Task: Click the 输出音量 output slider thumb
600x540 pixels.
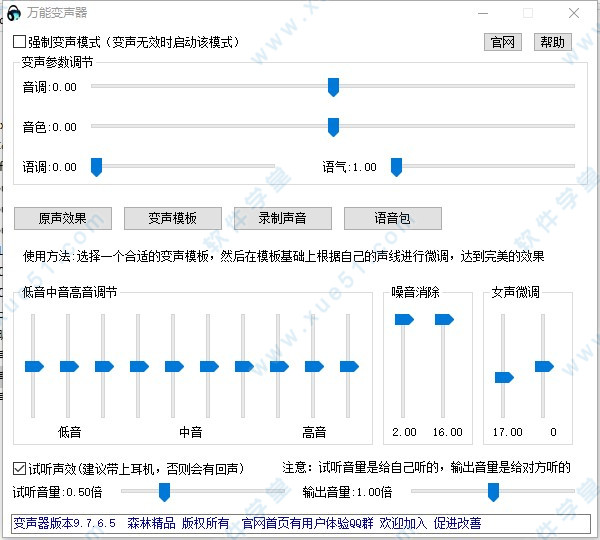Action: click(x=494, y=492)
